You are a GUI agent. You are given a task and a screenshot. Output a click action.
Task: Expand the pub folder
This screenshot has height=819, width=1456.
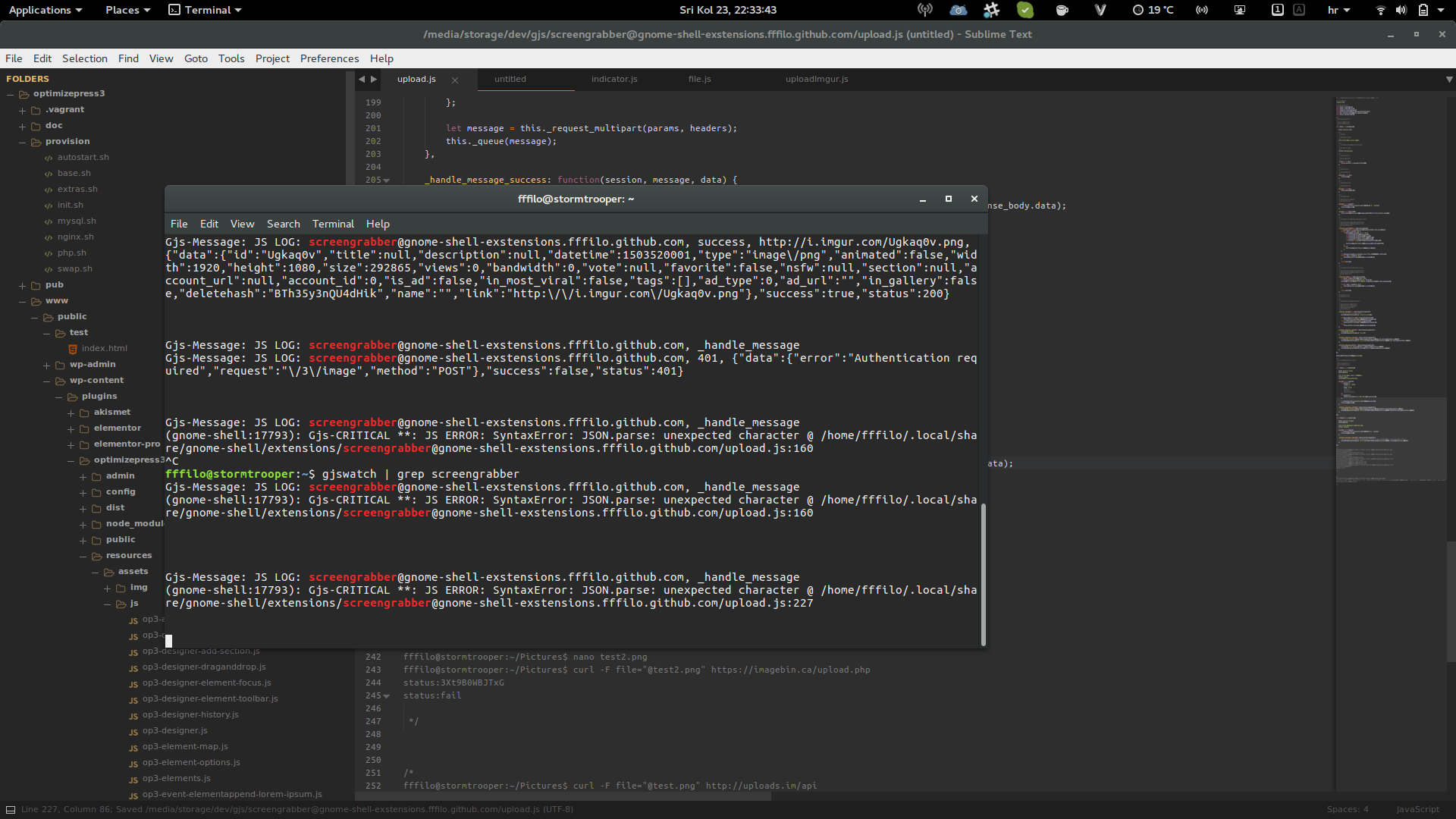(23, 285)
